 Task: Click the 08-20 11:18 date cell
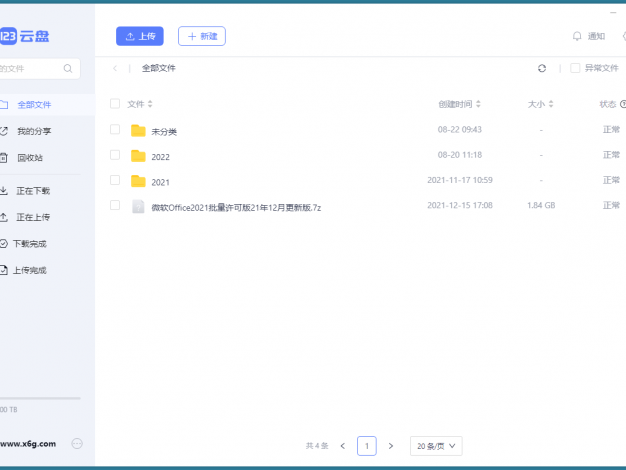point(460,155)
